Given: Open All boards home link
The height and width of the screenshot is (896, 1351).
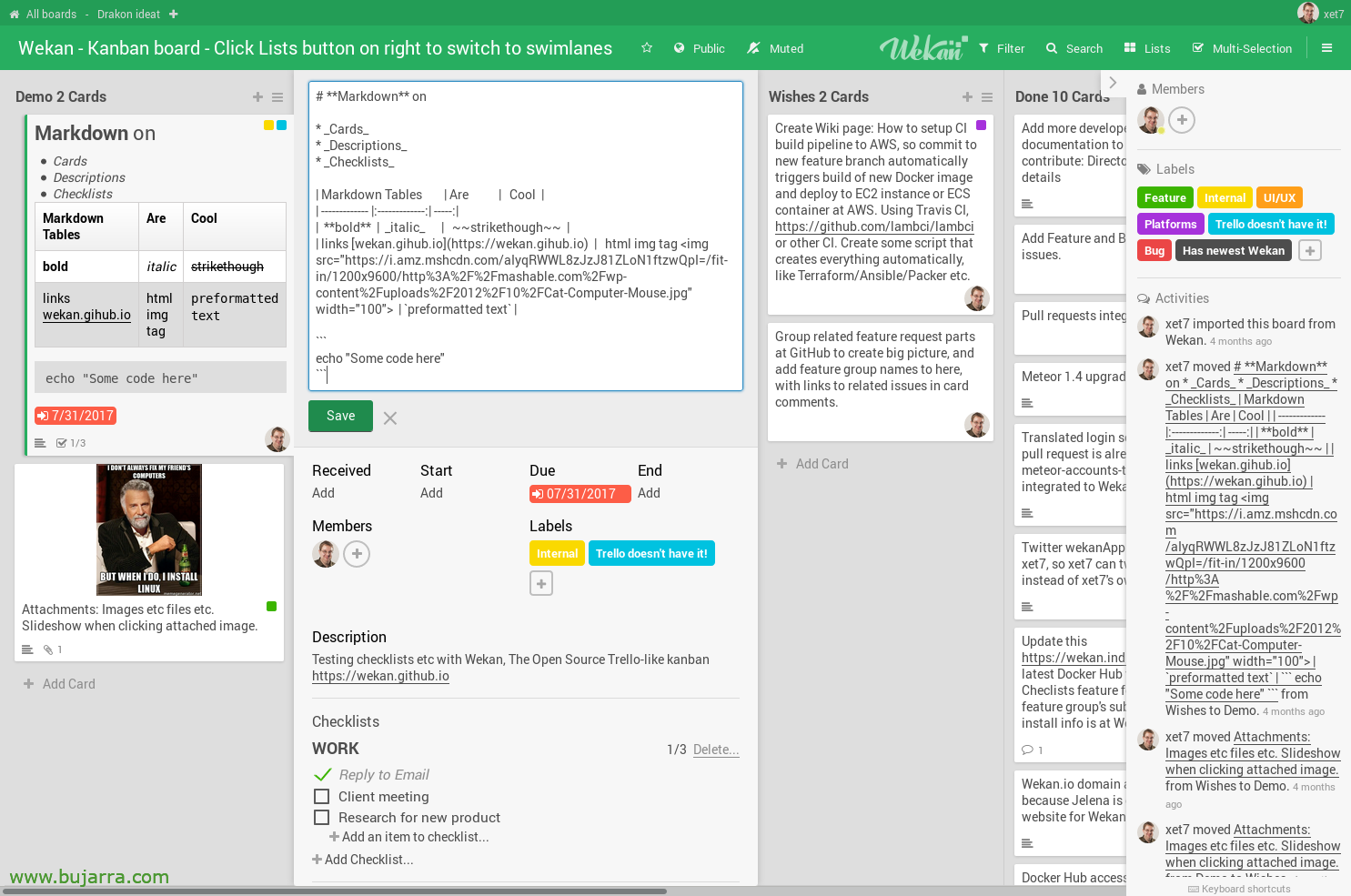Looking at the screenshot, I should coord(43,14).
